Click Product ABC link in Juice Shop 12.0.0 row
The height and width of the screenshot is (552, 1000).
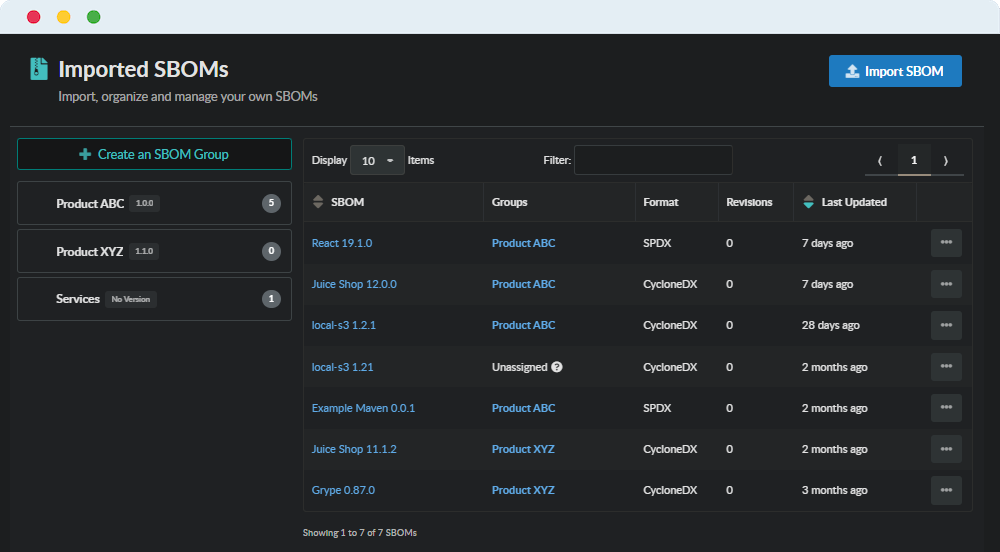(524, 284)
